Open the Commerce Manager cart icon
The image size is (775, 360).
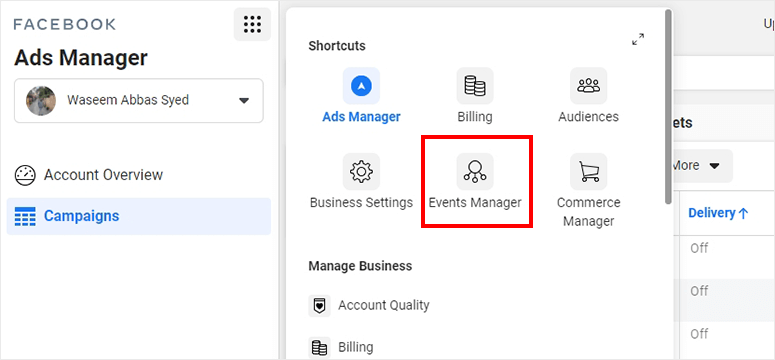[x=588, y=172]
